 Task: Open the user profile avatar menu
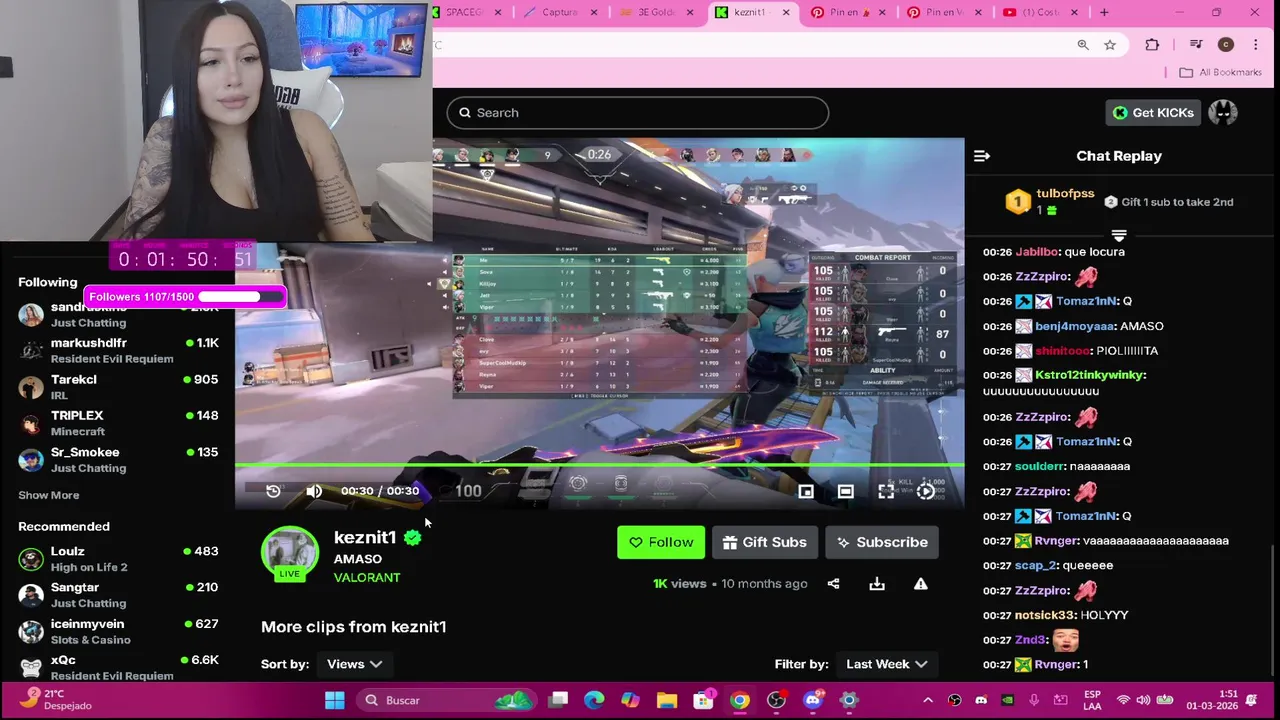coord(1223,113)
